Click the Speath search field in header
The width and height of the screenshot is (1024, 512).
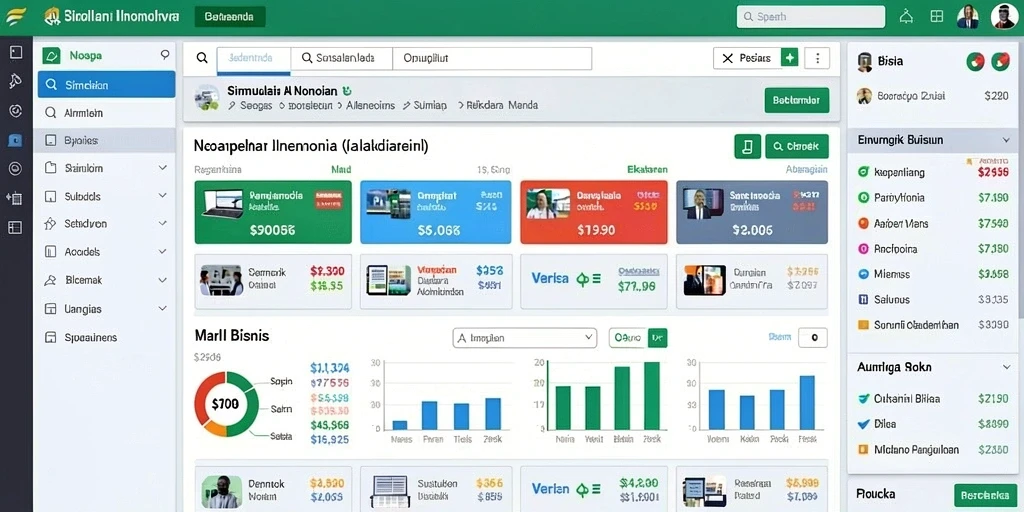[x=810, y=17]
